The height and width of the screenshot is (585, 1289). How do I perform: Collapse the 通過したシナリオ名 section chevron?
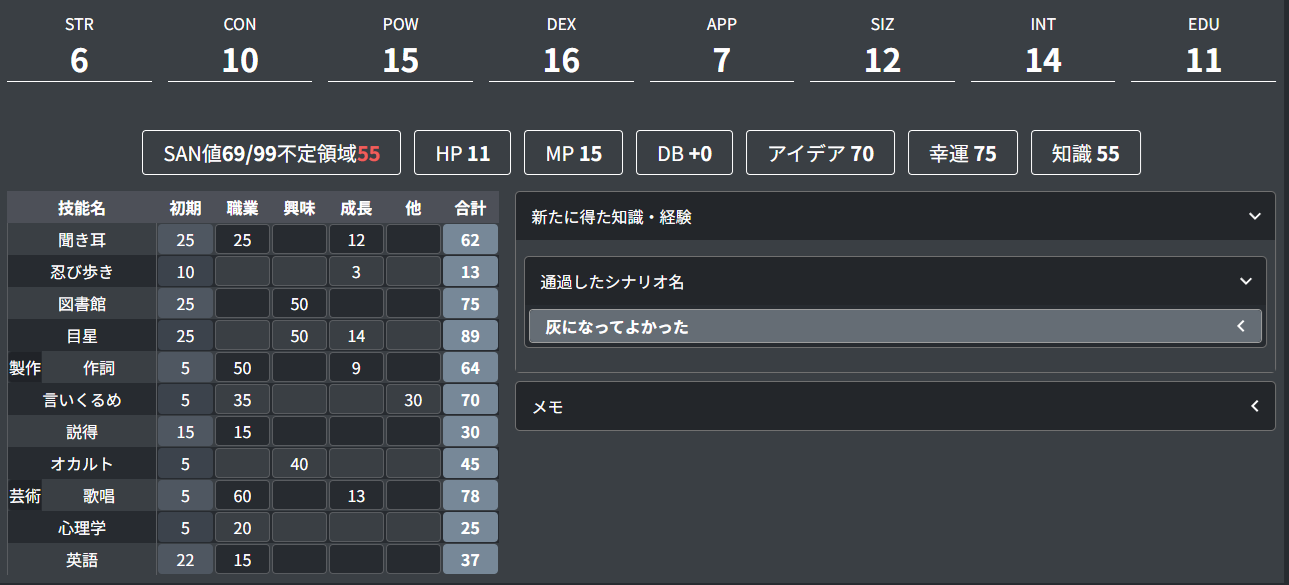(1245, 282)
